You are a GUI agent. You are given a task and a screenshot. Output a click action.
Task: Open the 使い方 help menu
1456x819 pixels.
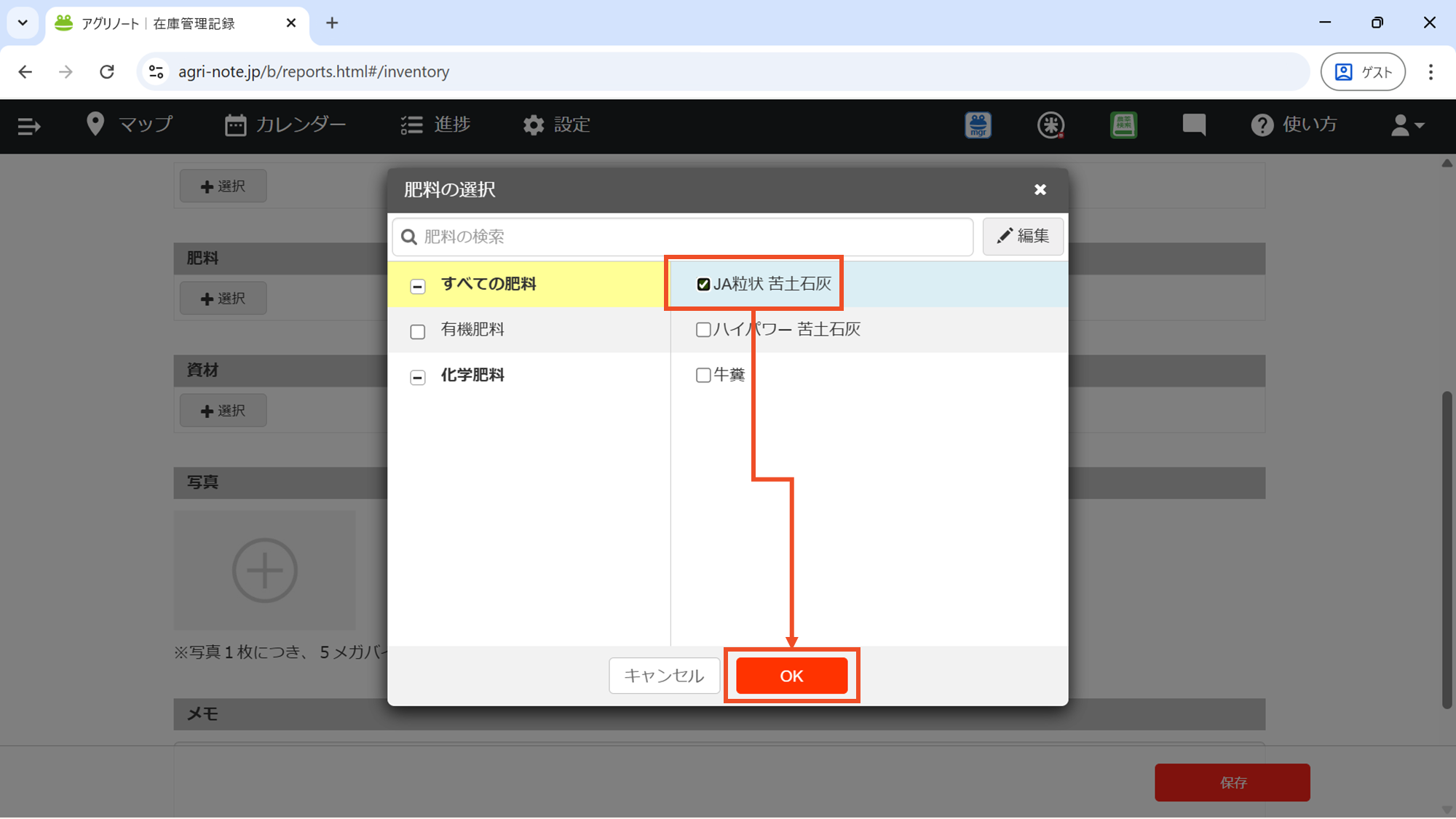(1294, 124)
